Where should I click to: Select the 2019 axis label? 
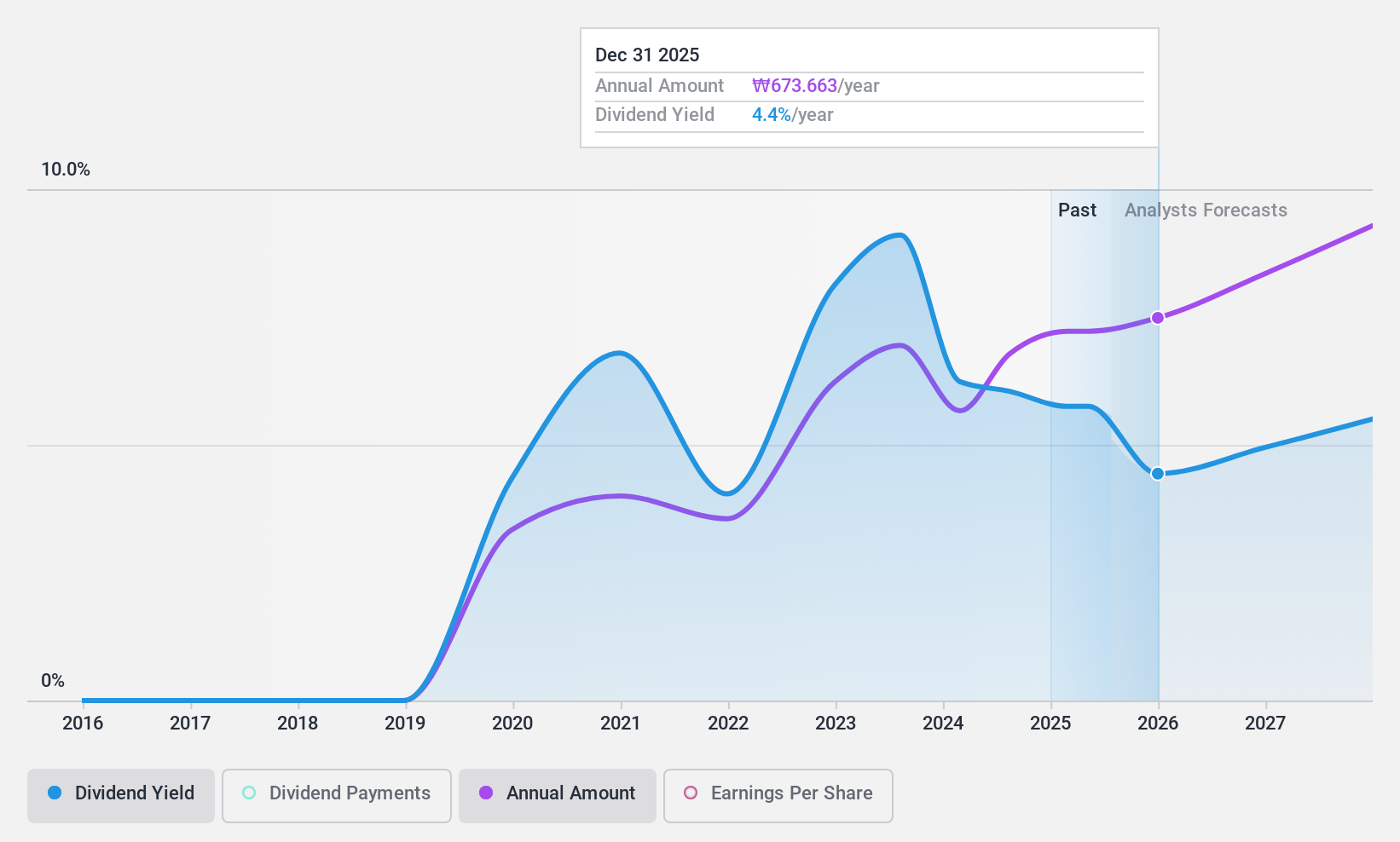405,724
